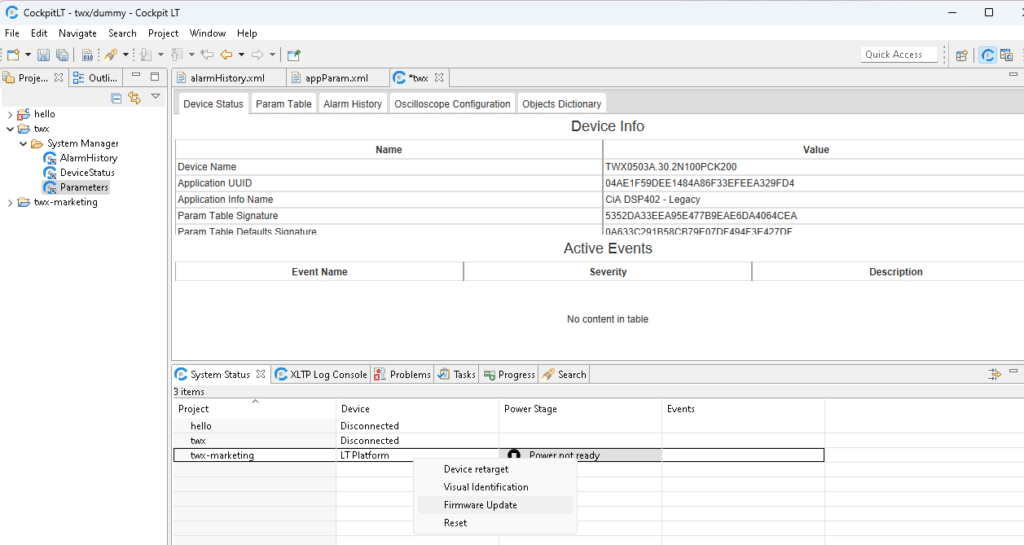Open the dropdown beside the highlighter icon

click(x=125, y=55)
